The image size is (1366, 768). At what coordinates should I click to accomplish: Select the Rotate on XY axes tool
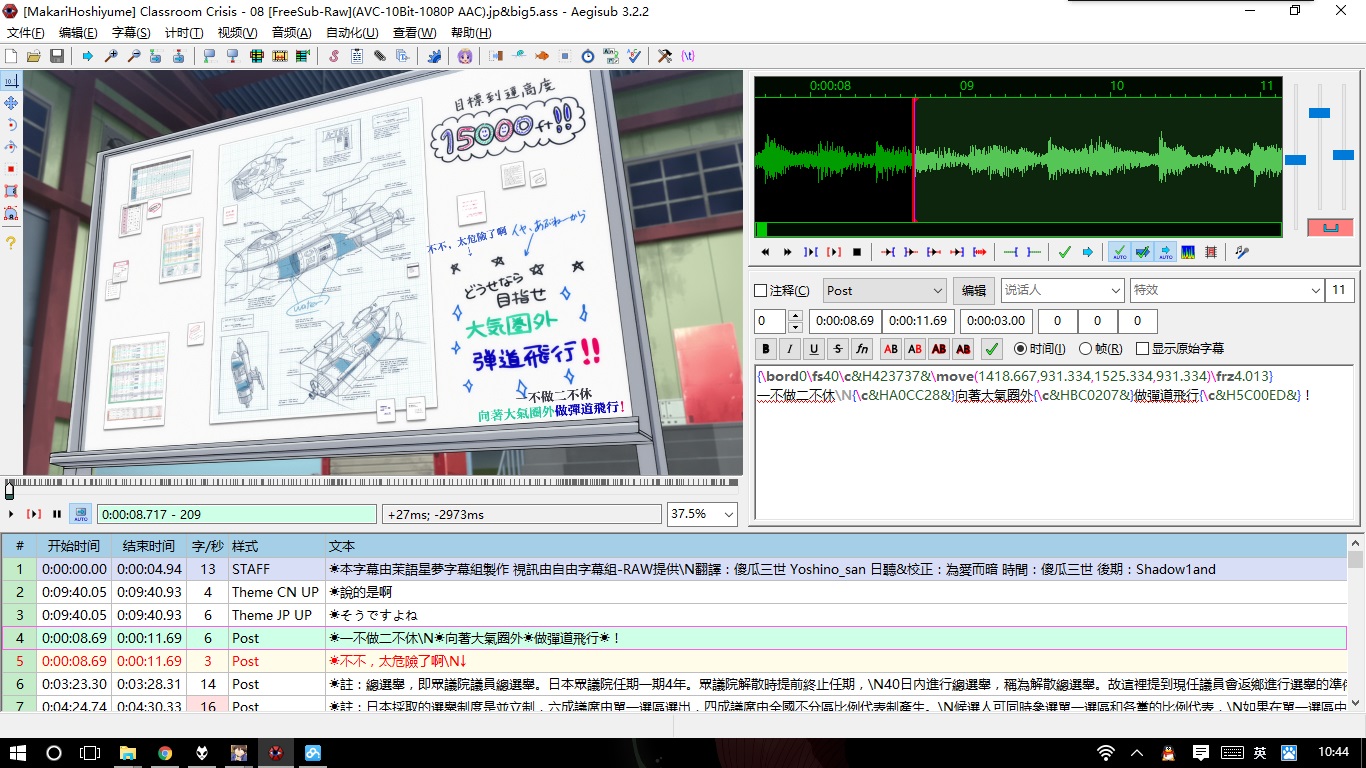tap(11, 147)
